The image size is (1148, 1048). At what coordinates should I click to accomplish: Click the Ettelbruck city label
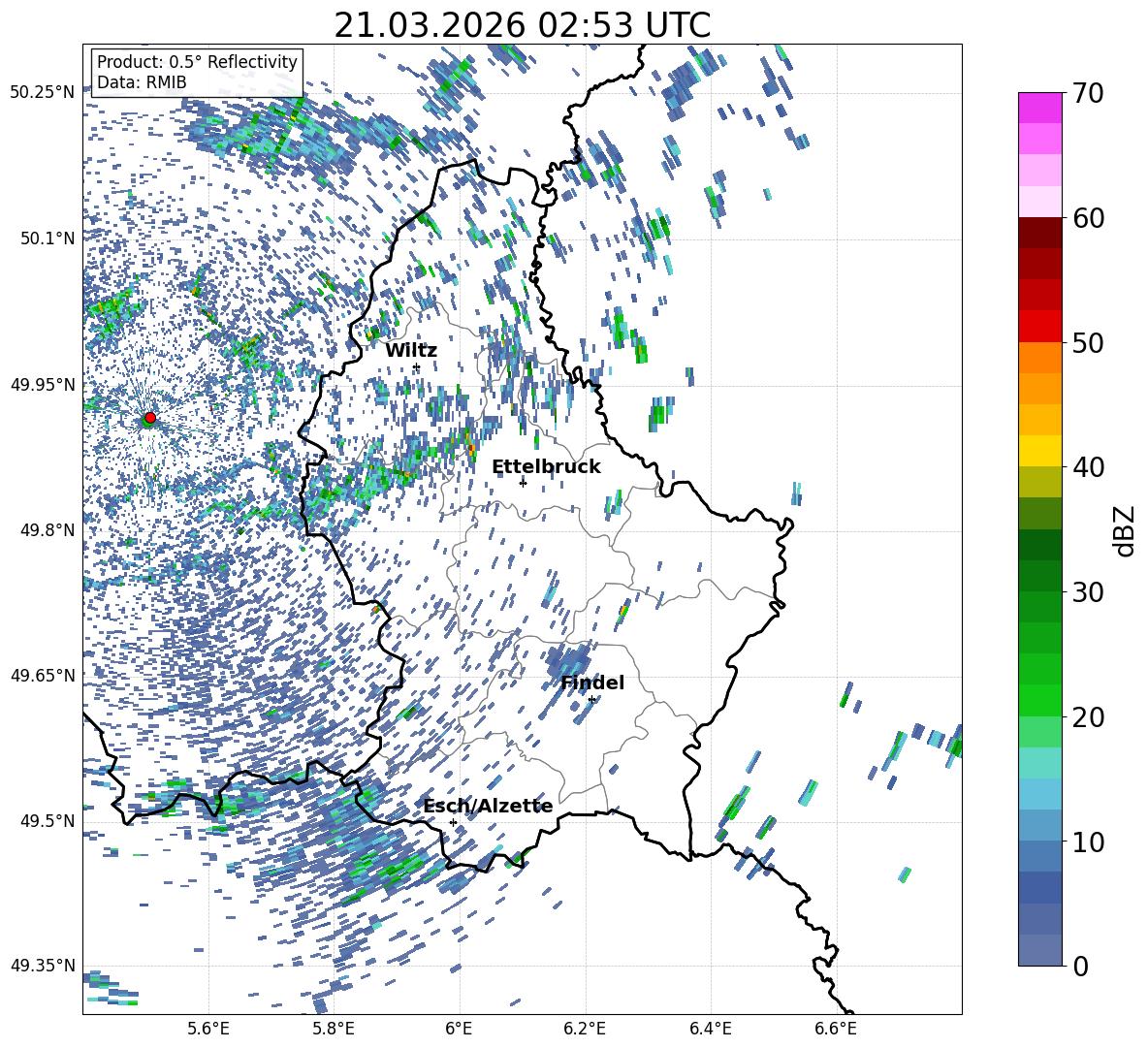[546, 467]
